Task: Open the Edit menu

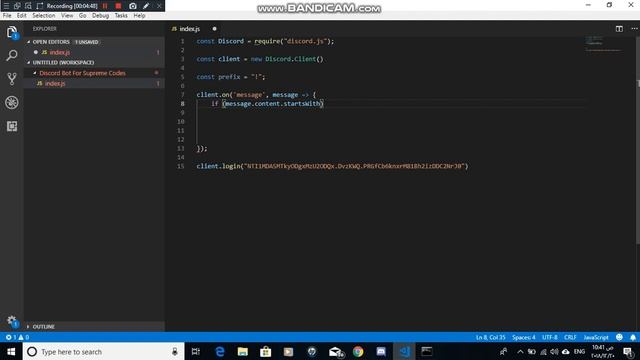Action: (21, 16)
